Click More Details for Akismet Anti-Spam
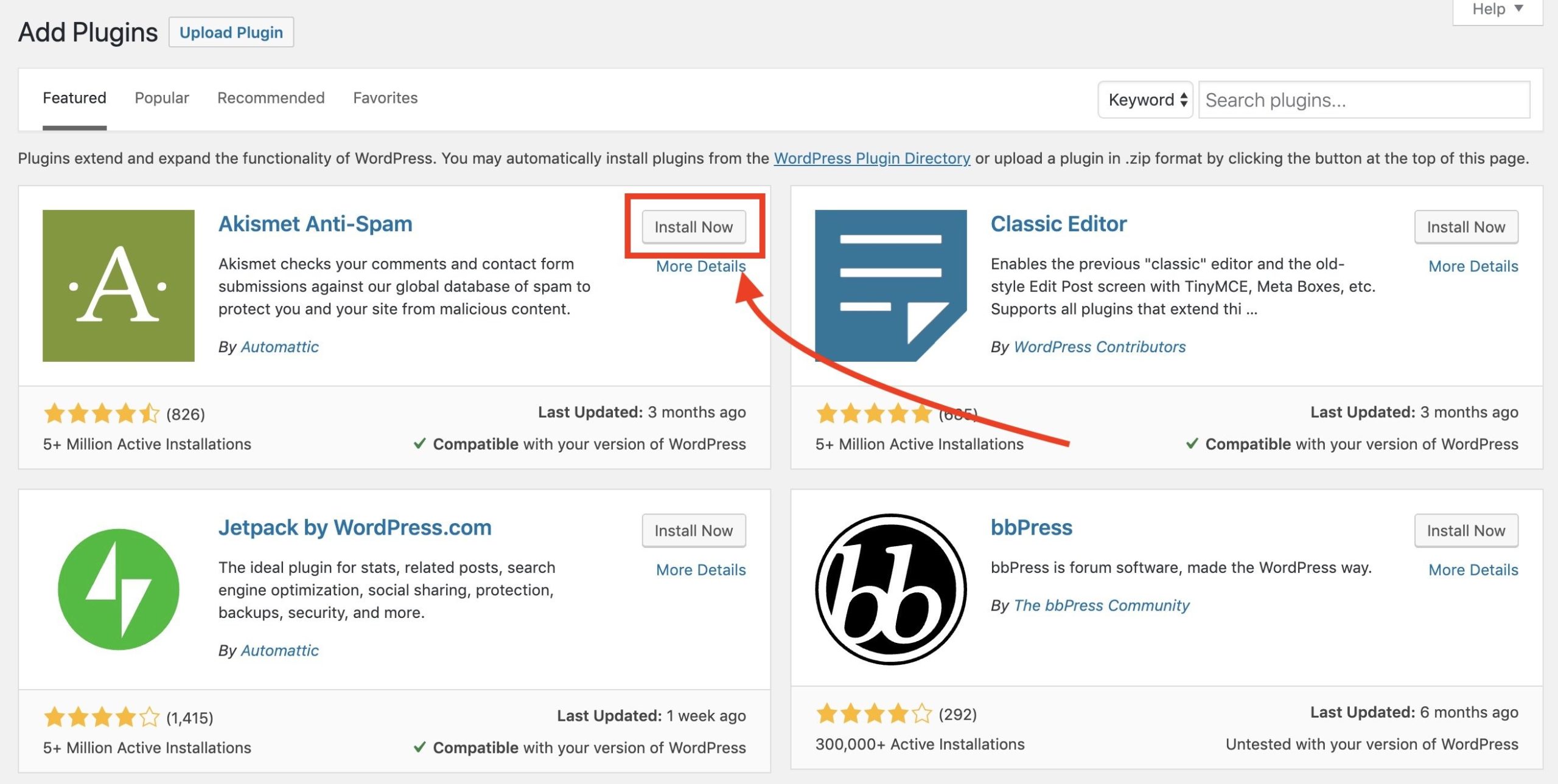The width and height of the screenshot is (1558, 784). tap(700, 265)
